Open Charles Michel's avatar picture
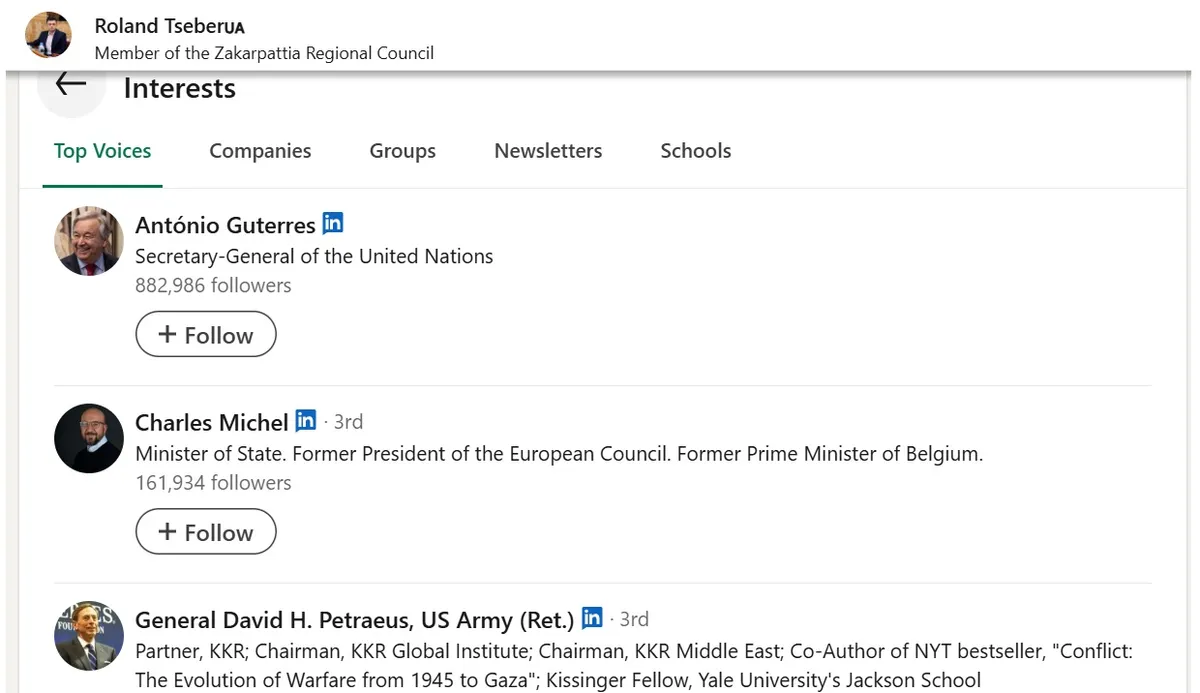This screenshot has width=1200, height=693. point(89,438)
